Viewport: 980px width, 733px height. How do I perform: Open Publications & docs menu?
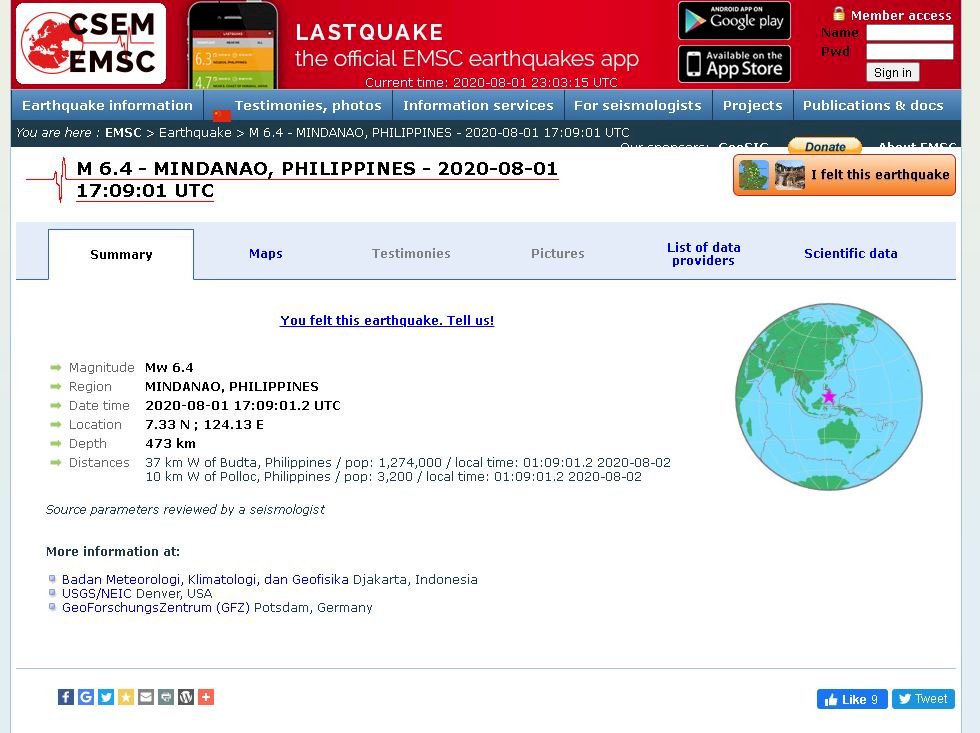click(x=873, y=105)
